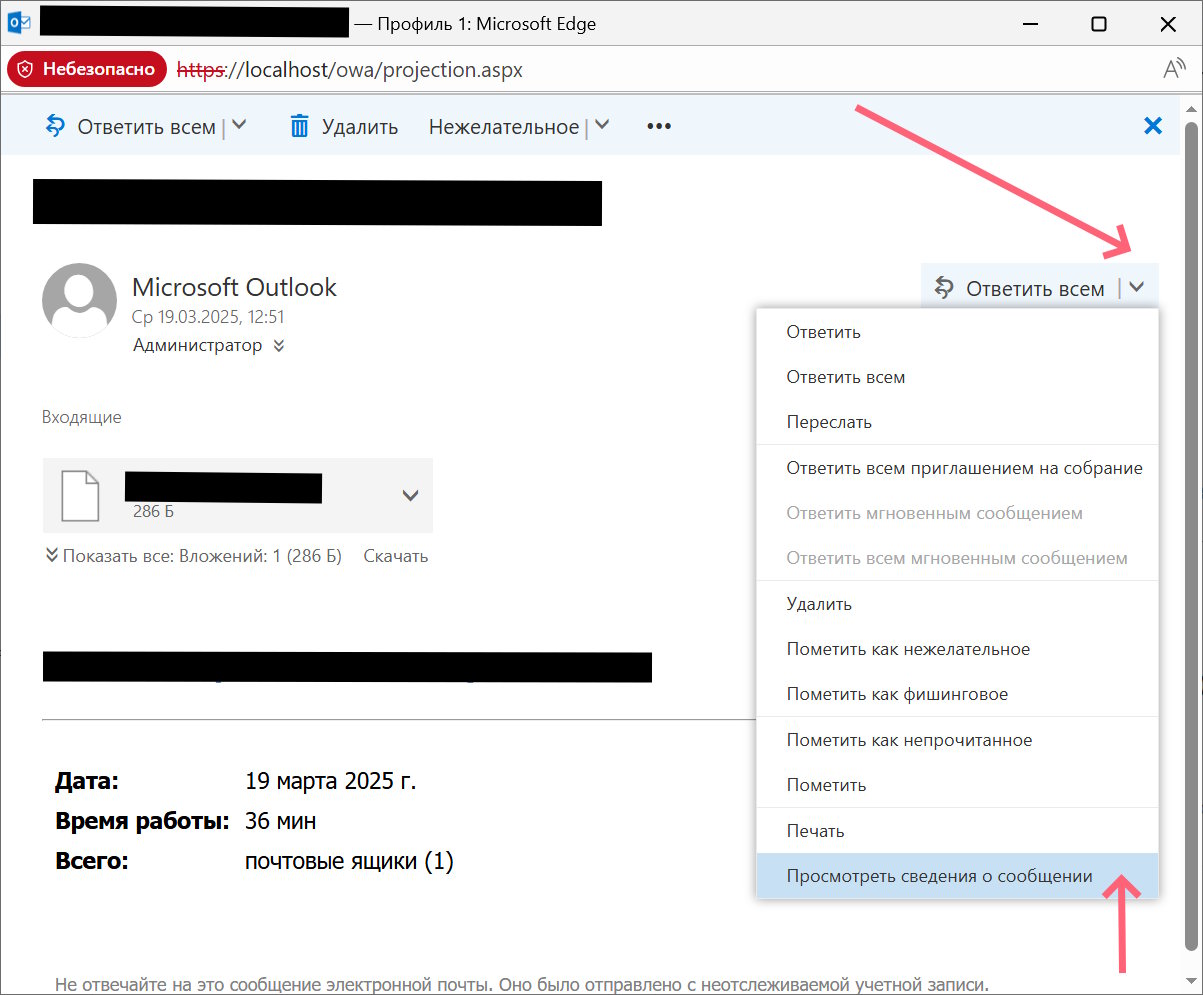Viewport: 1203px width, 995px height.
Task: Select Пометить как фишинговое option
Action: click(x=897, y=694)
